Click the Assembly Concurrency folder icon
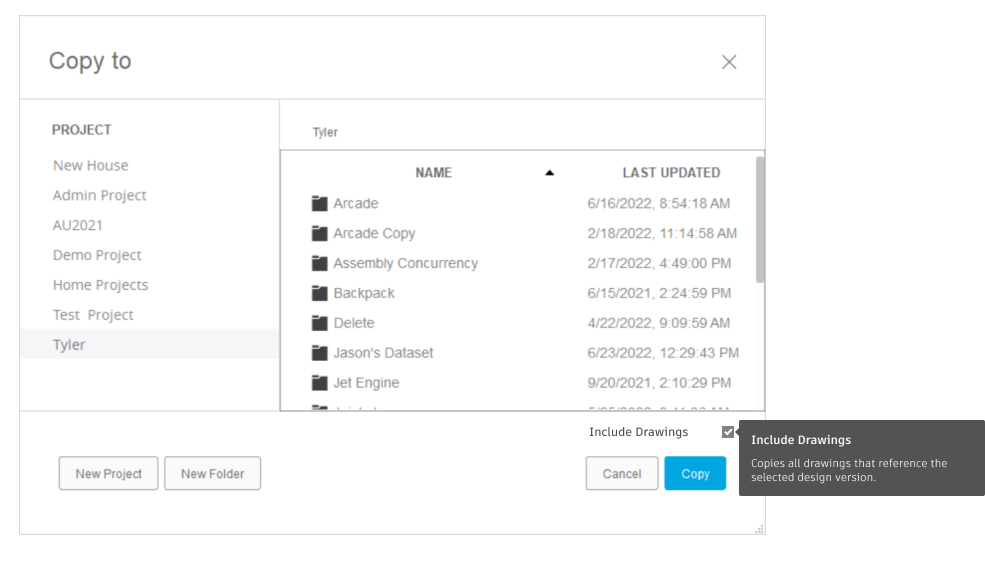The height and width of the screenshot is (574, 985). (x=319, y=263)
